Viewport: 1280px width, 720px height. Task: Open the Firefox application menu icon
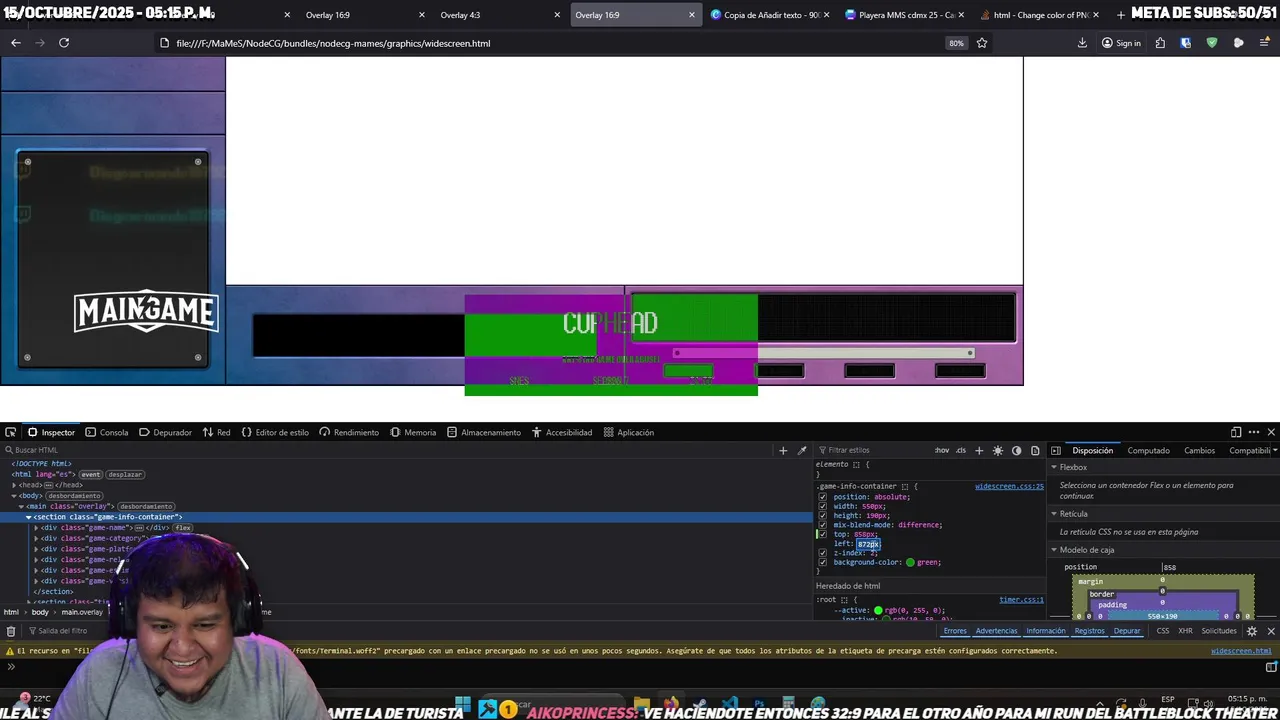click(x=1265, y=43)
